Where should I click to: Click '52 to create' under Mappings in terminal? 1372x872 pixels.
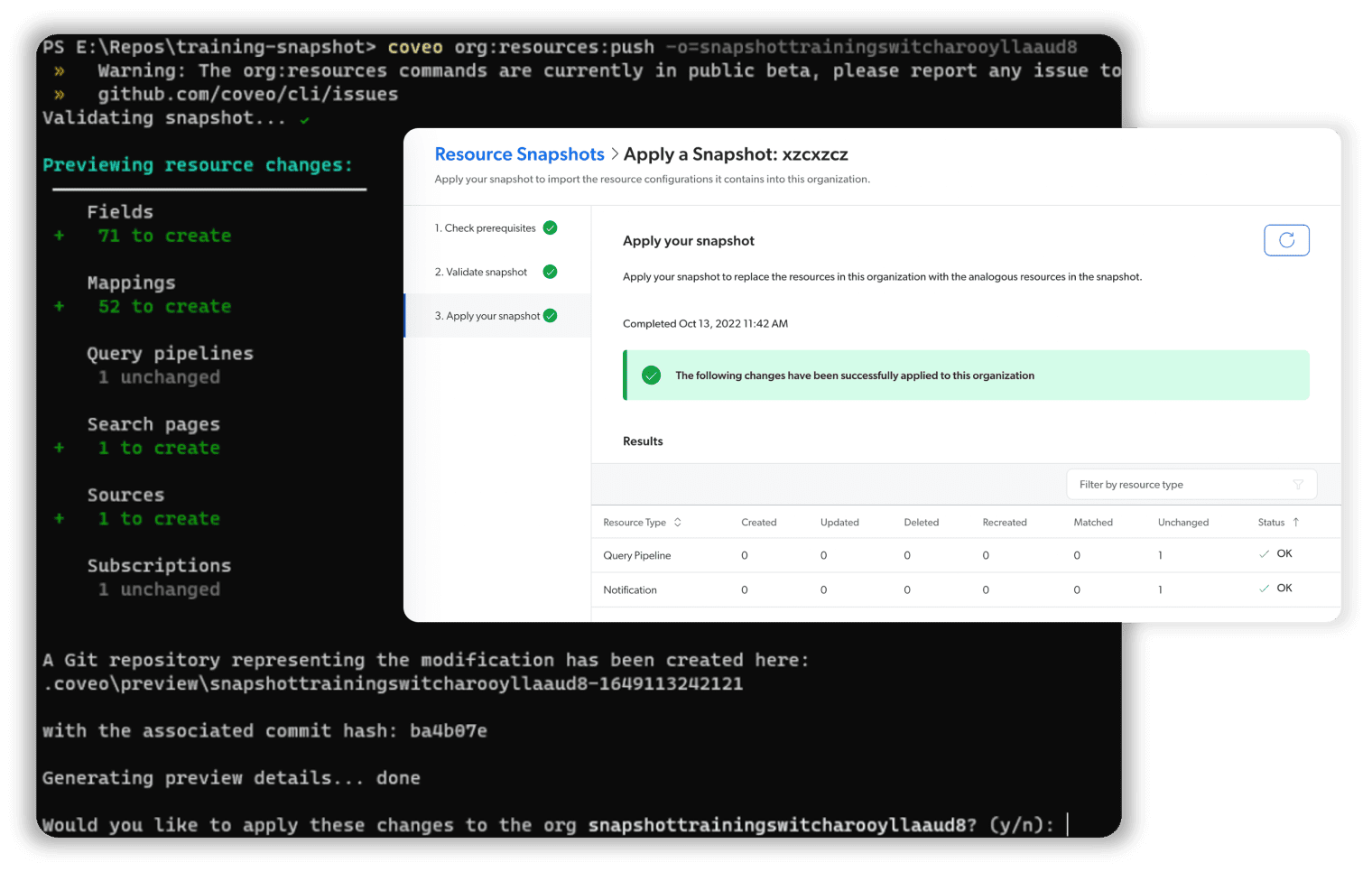(165, 307)
